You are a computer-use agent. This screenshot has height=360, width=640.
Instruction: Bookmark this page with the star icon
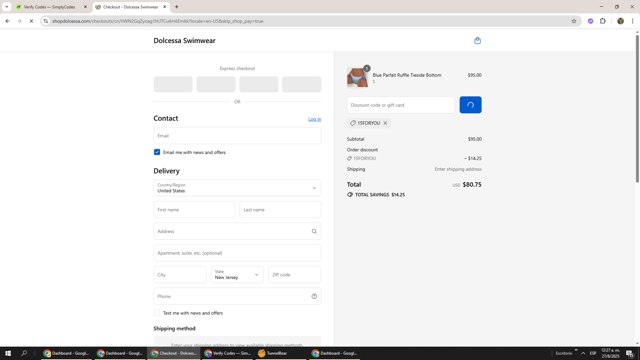[x=573, y=21]
